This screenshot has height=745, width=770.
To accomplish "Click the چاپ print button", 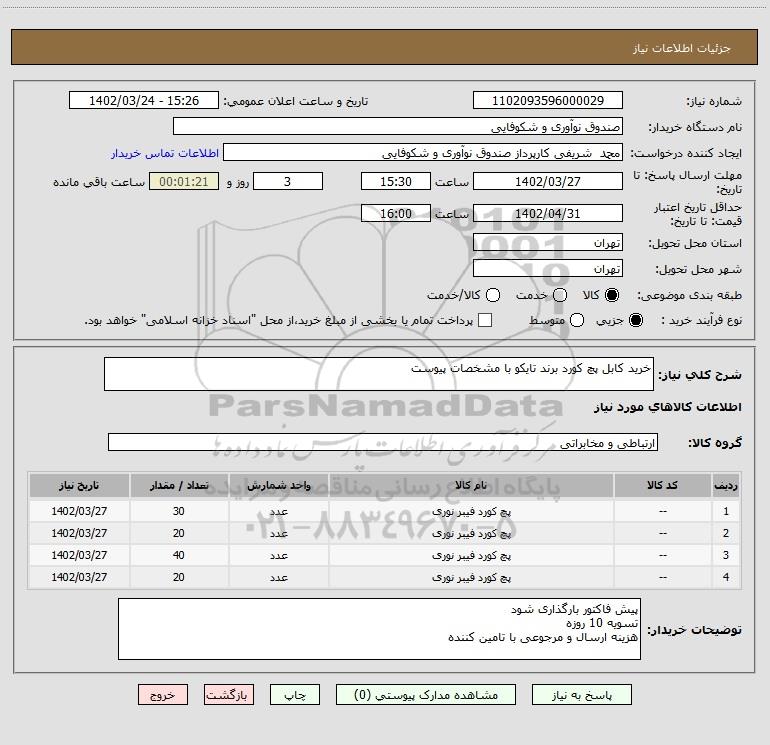I will click(295, 695).
